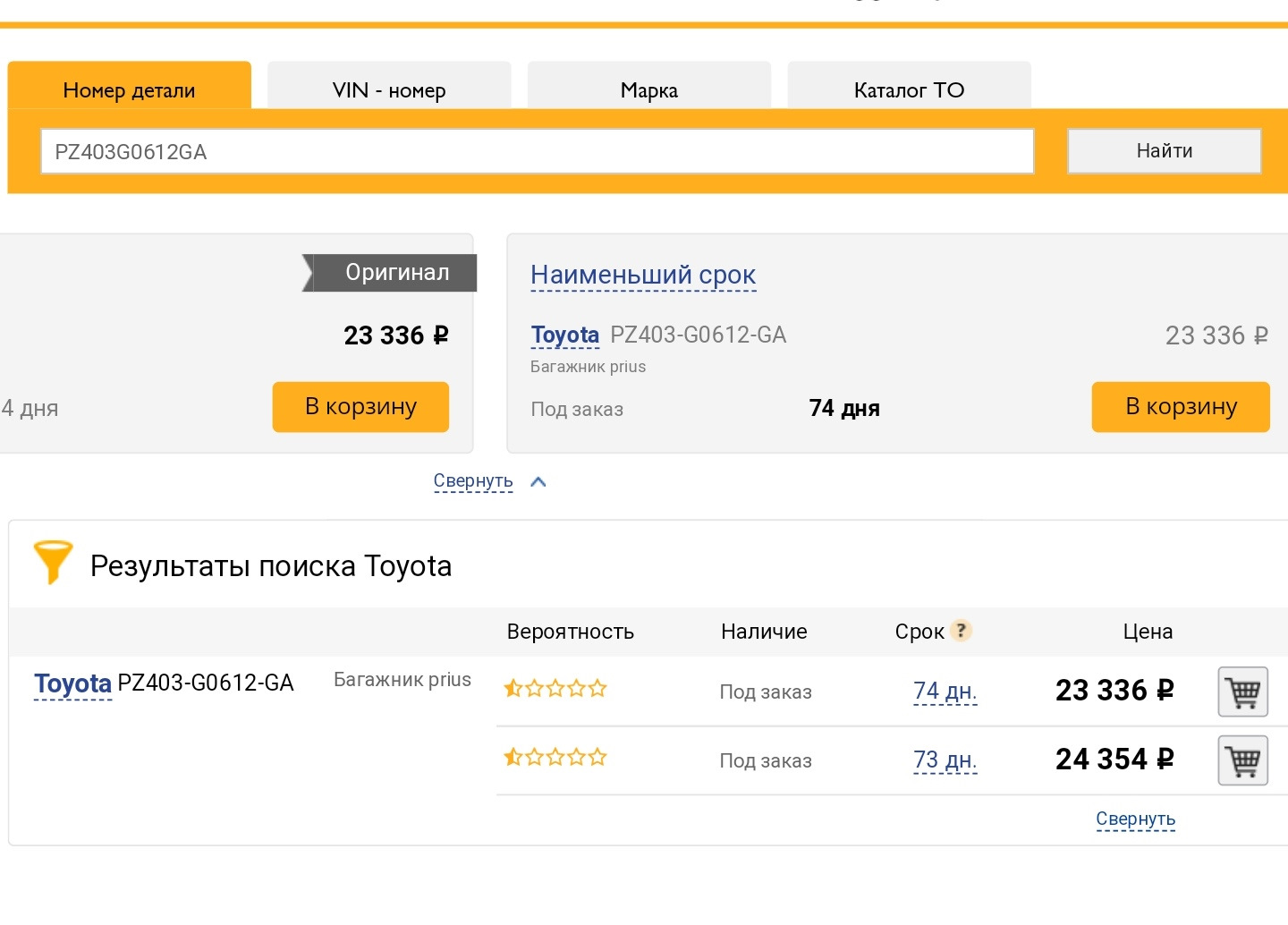Click the Цена column header
The width and height of the screenshot is (1288, 925).
(1148, 632)
